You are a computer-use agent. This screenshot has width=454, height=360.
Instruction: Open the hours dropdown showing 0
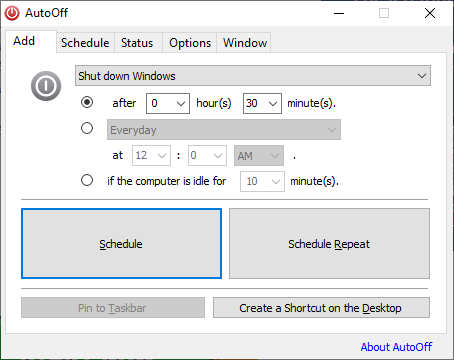coord(168,103)
